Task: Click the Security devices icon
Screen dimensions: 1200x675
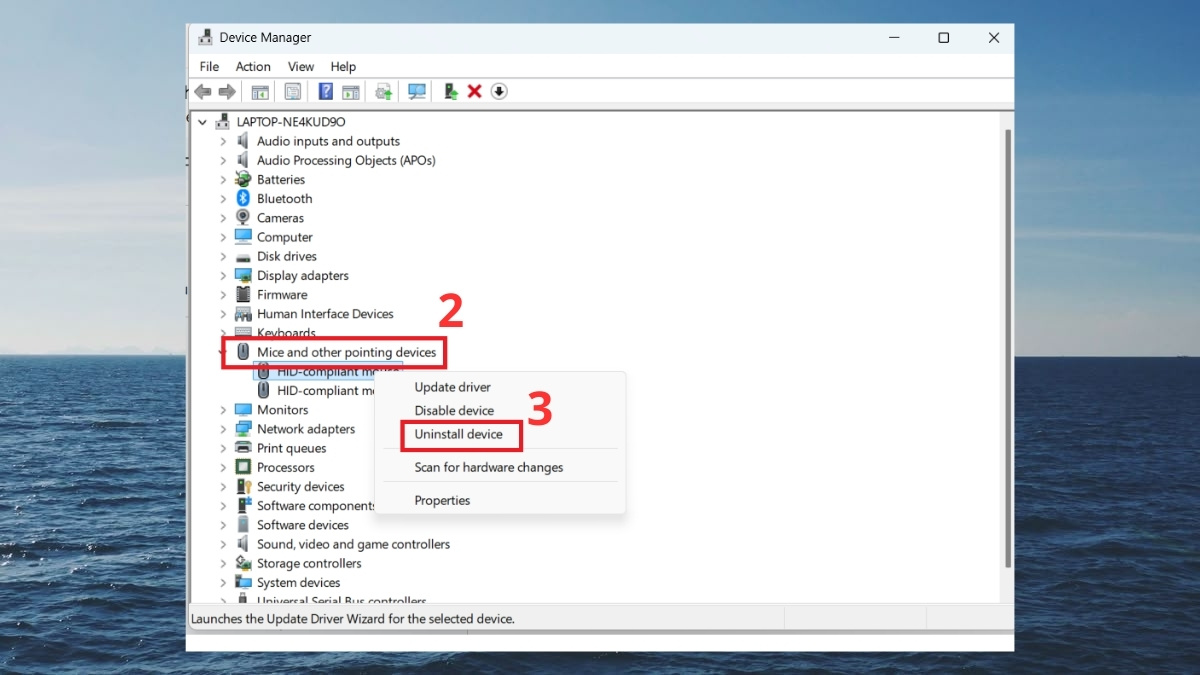Action: point(243,487)
